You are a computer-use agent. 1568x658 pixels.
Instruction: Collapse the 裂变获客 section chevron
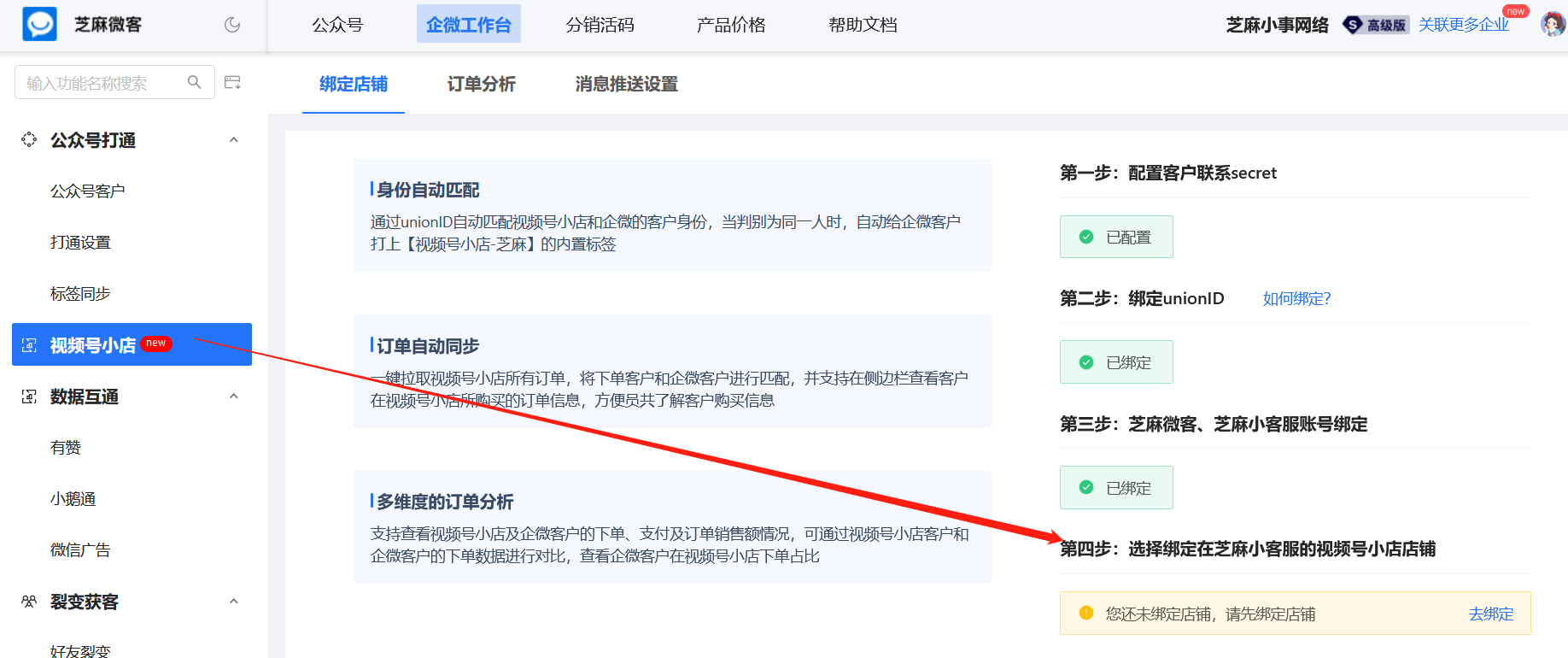point(234,601)
